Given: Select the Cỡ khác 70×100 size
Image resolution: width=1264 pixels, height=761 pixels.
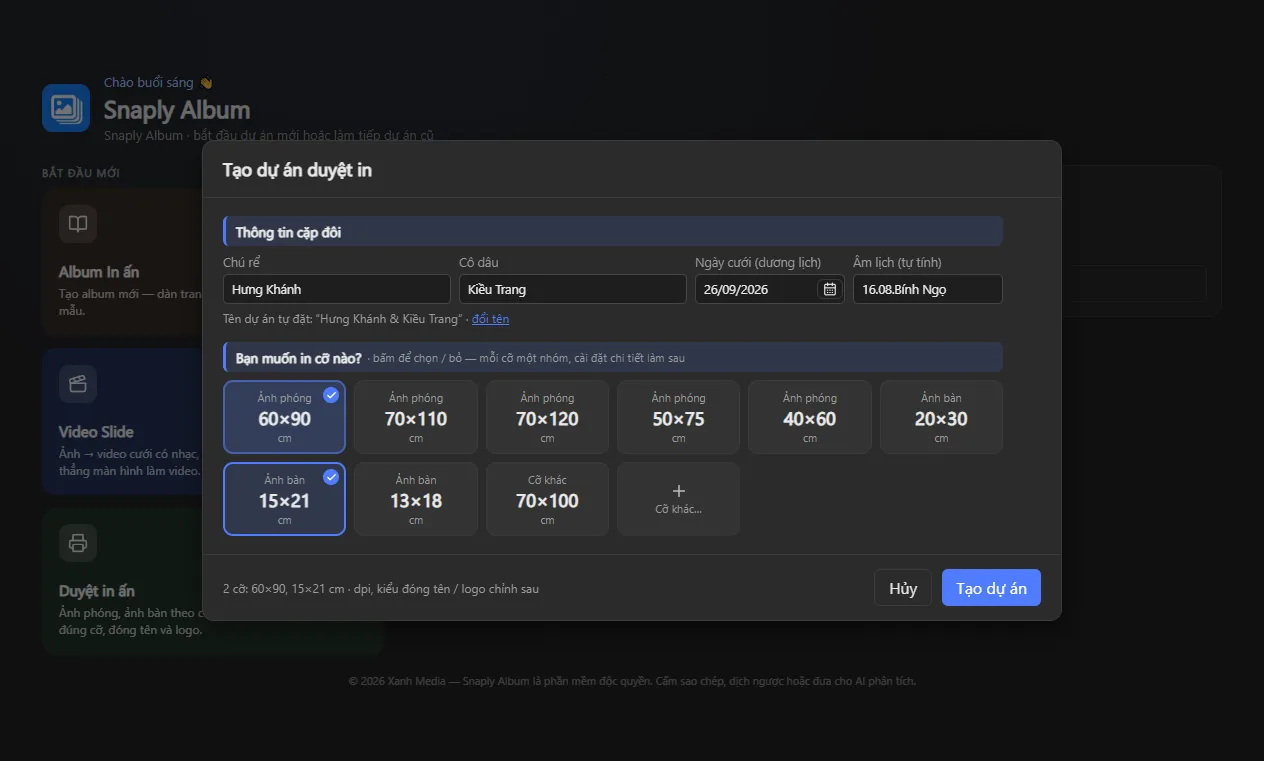Looking at the screenshot, I should [x=547, y=499].
